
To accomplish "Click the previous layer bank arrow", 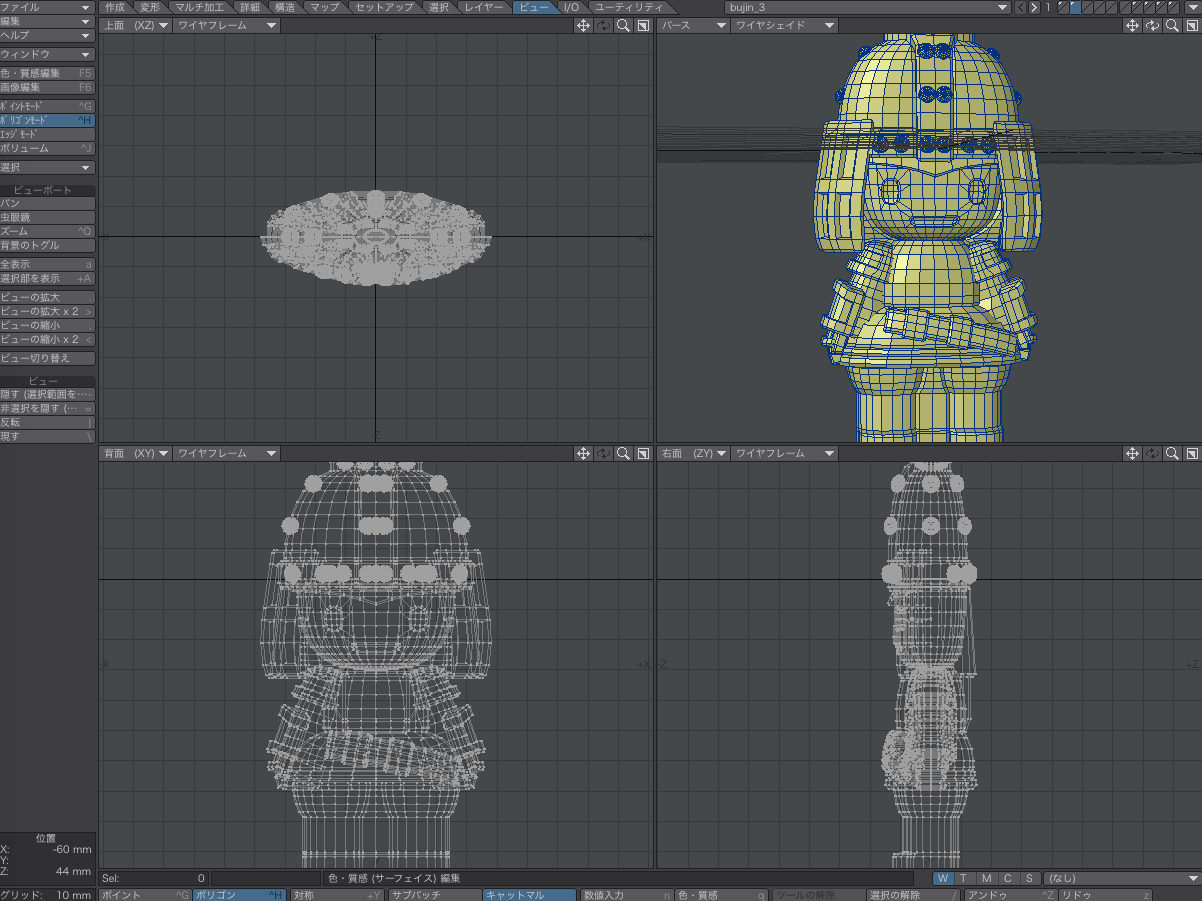I will 1020,7.
